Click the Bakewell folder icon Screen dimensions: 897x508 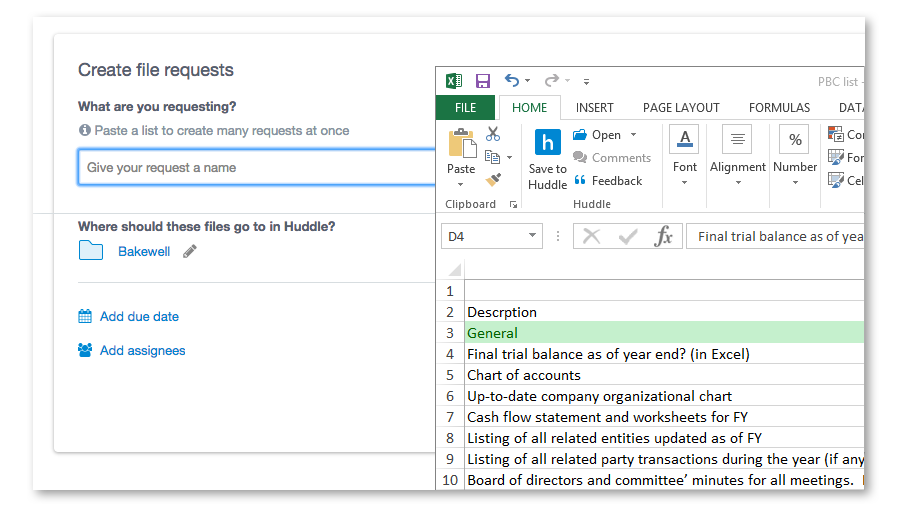(90, 251)
